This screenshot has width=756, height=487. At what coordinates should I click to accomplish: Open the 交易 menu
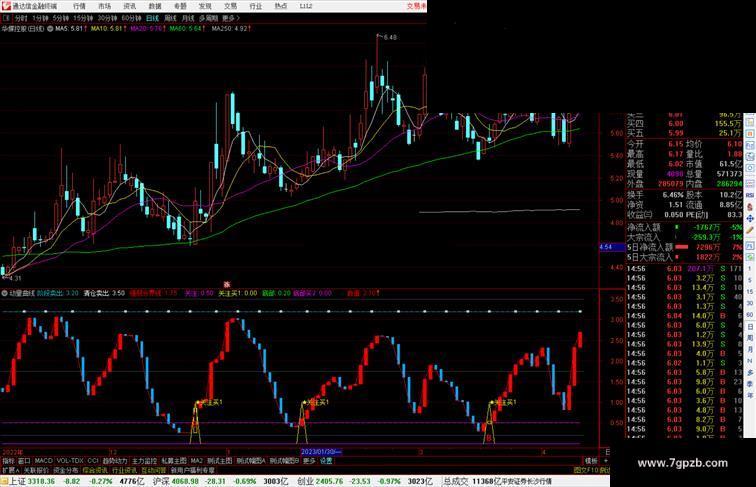[x=230, y=6]
